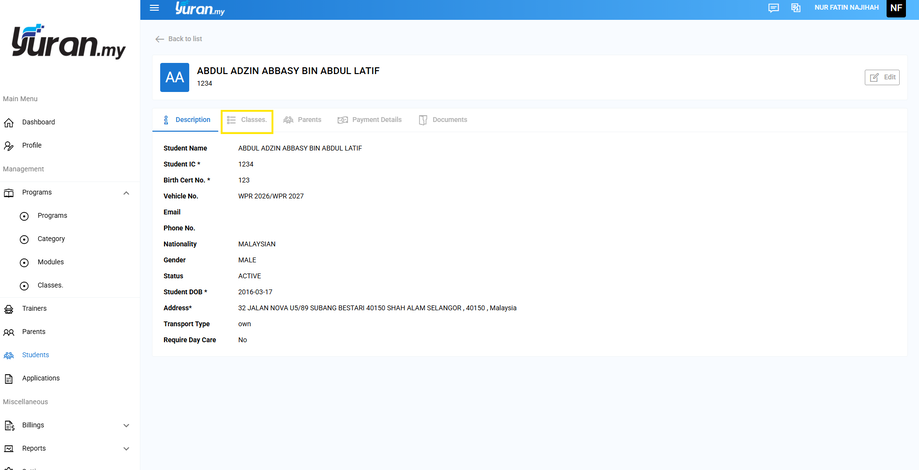Click the Birth Cert No. value 123
The image size is (919, 470).
[244, 180]
